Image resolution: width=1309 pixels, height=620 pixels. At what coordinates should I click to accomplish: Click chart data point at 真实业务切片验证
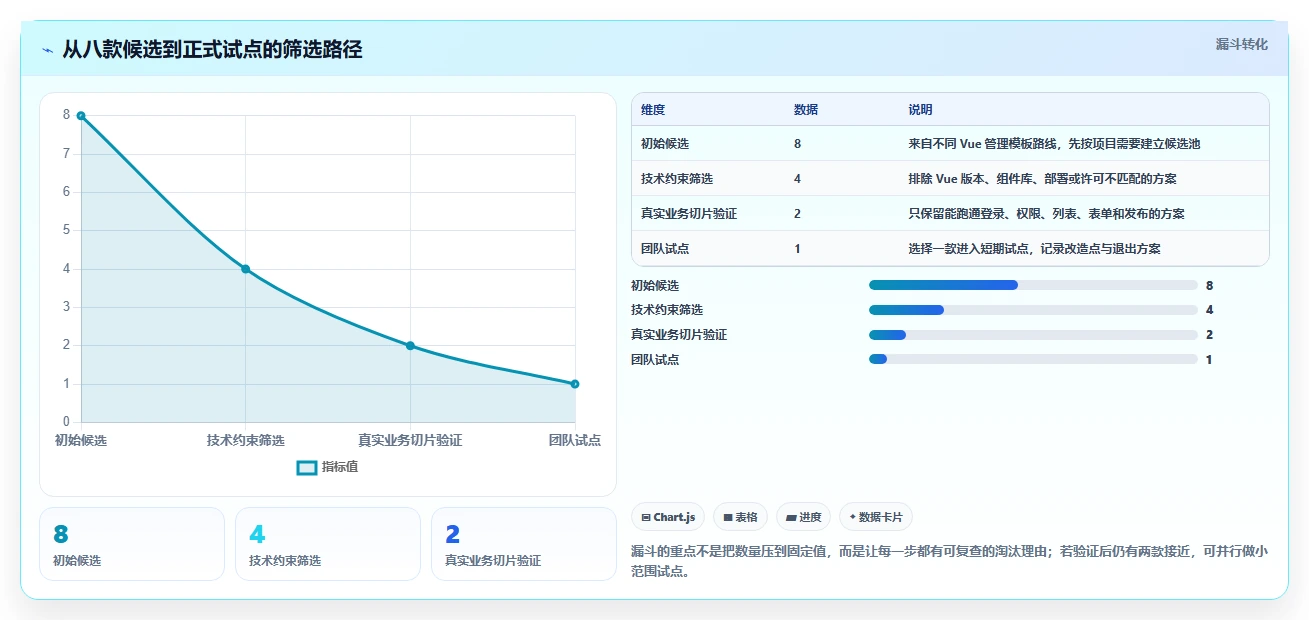pyautogui.click(x=410, y=346)
